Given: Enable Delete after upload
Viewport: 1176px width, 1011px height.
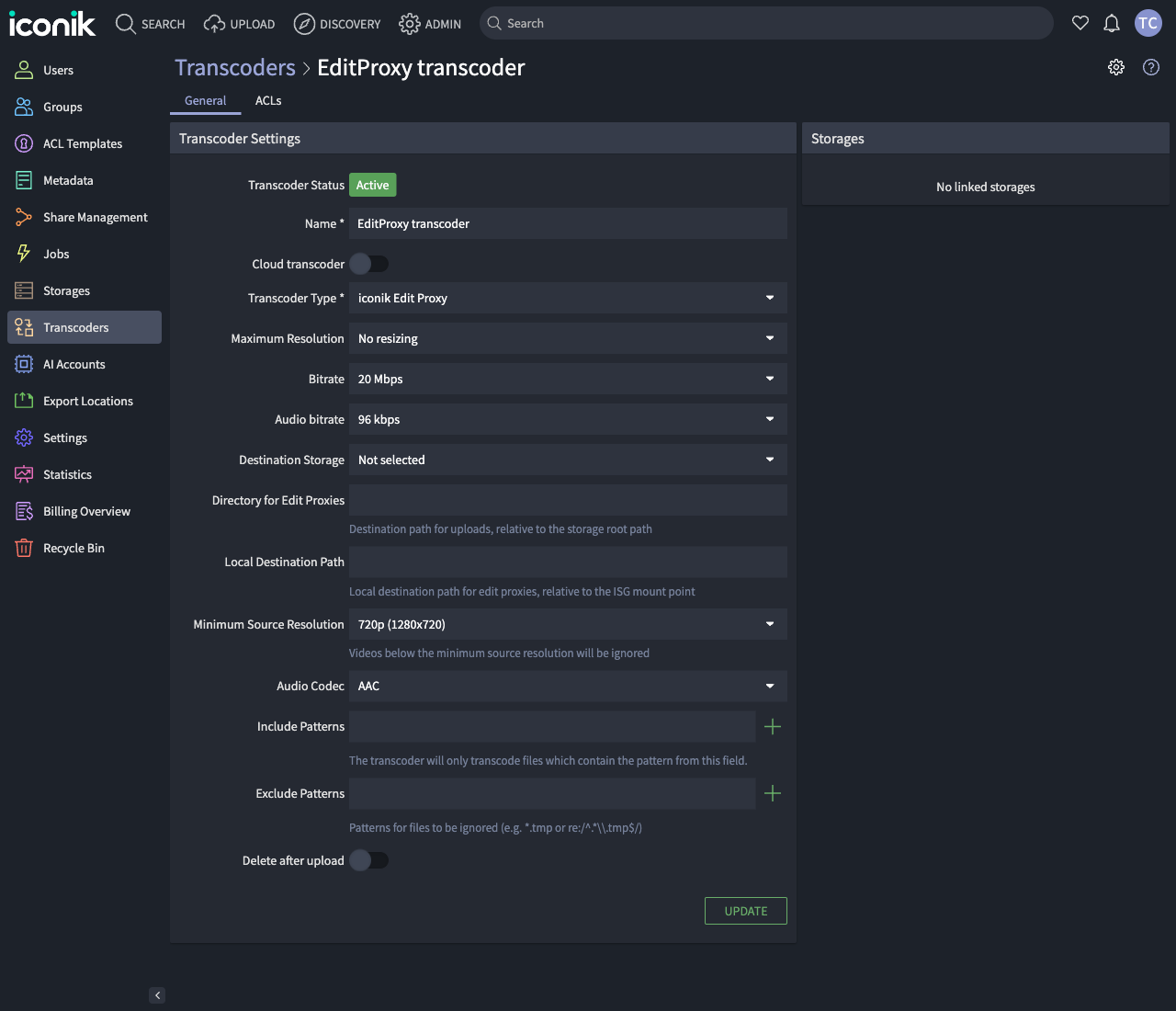Looking at the screenshot, I should (x=369, y=860).
